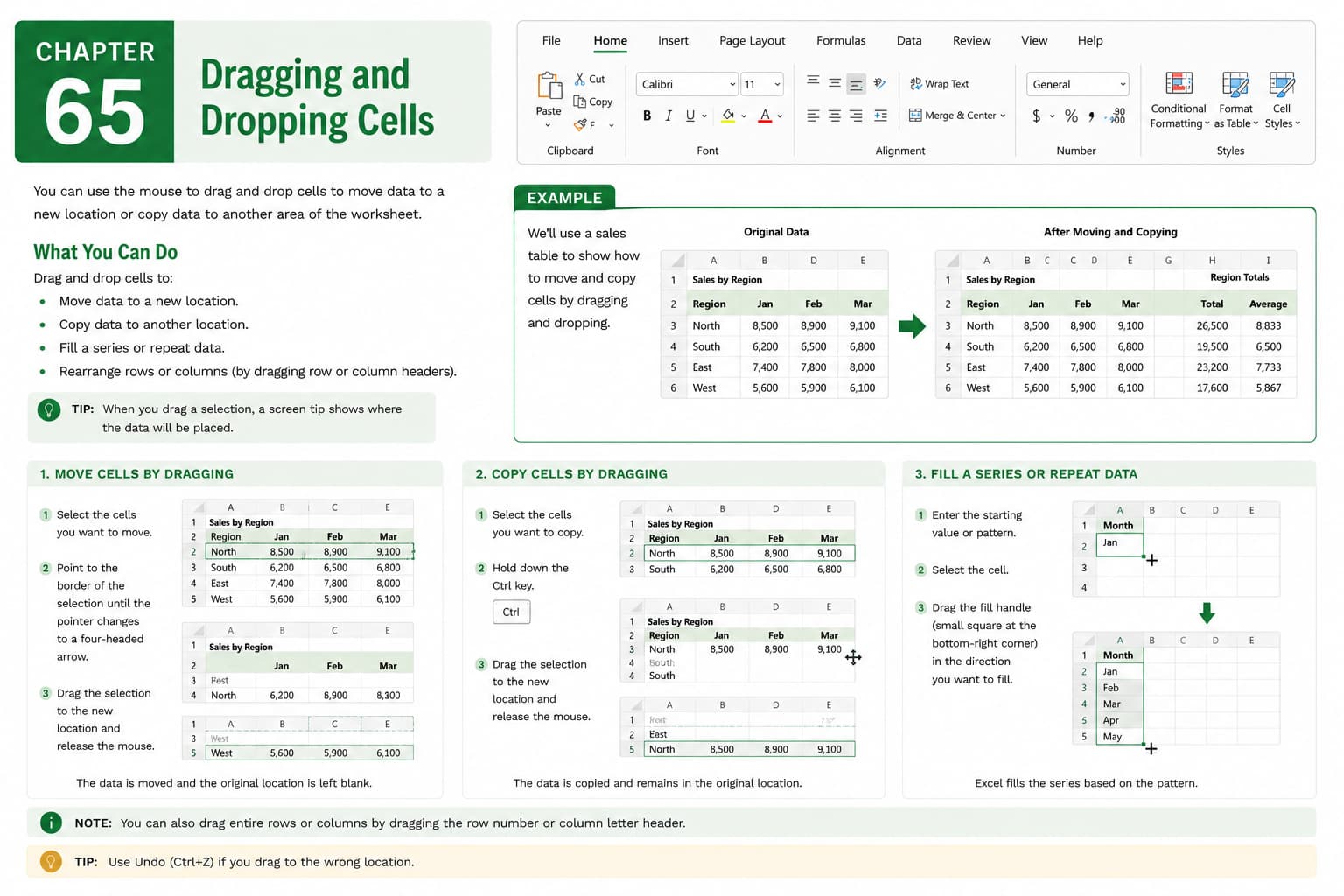This screenshot has width=1344, height=896.
Task: Toggle Italic formatting
Action: point(668,115)
